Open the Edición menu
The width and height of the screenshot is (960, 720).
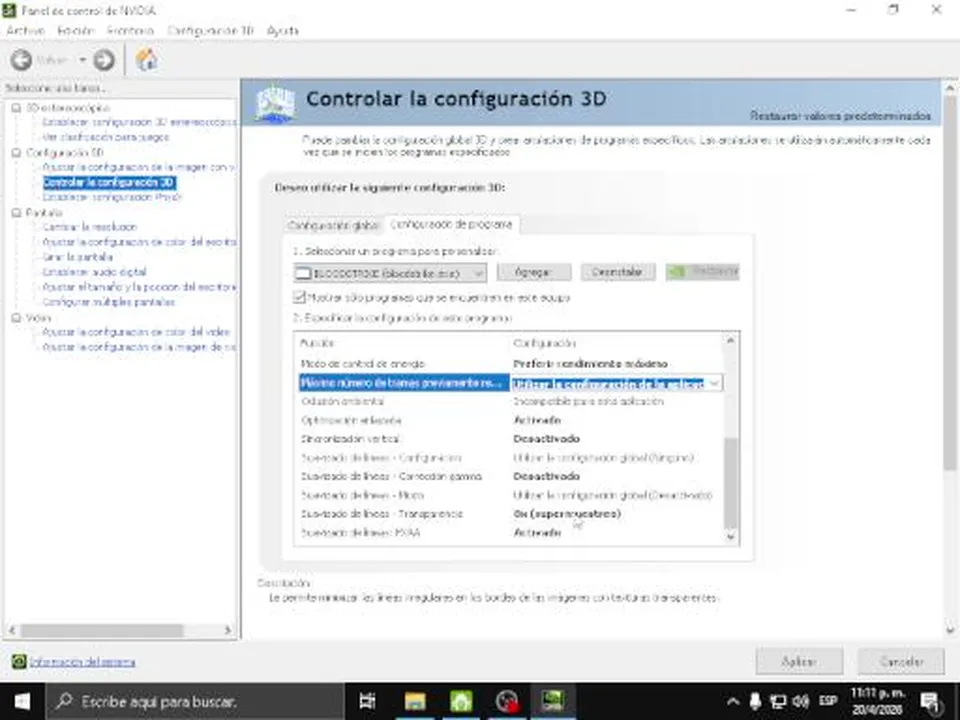75,31
